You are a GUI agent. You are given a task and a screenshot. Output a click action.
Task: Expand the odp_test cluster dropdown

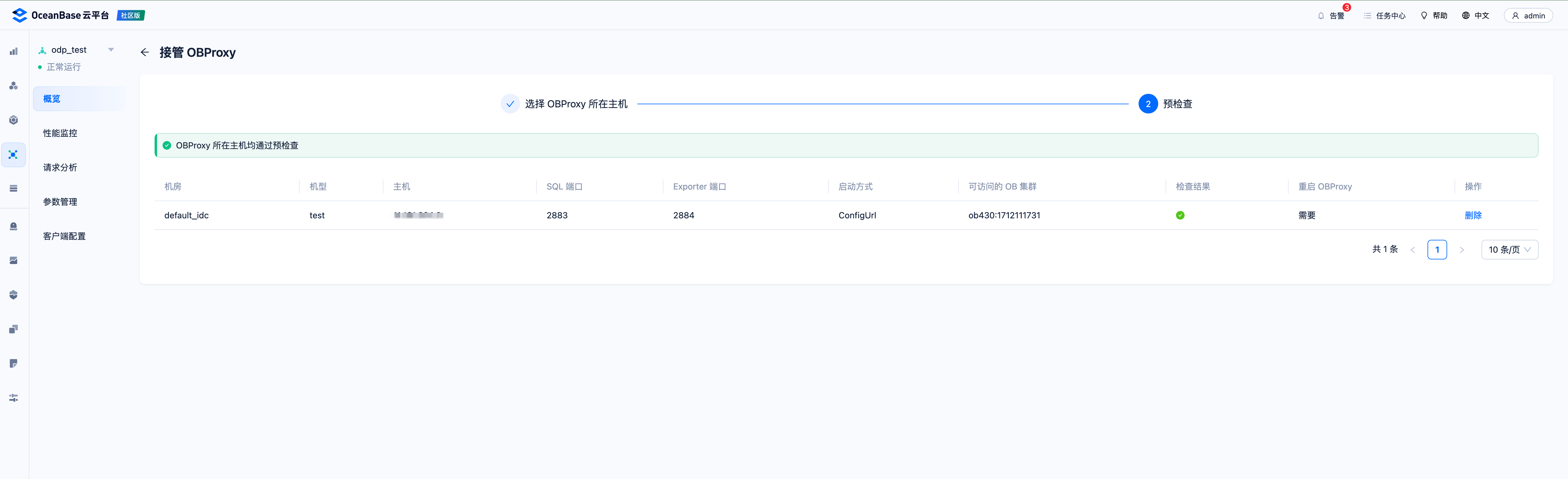pyautogui.click(x=111, y=50)
